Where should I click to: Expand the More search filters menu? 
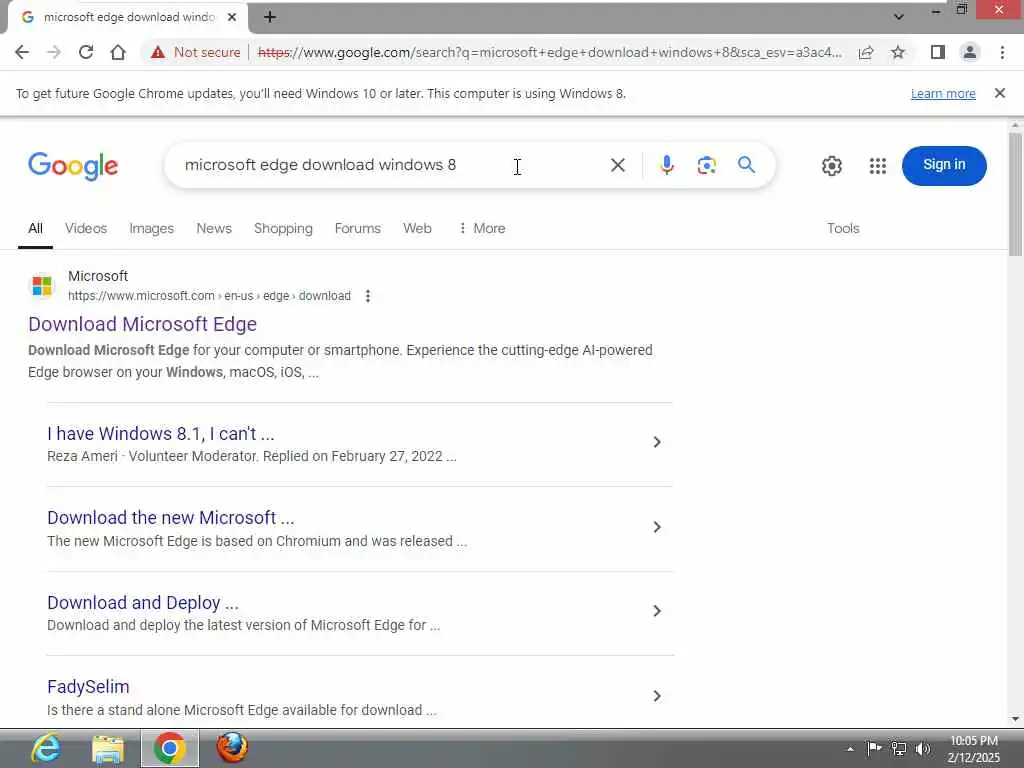483,229
